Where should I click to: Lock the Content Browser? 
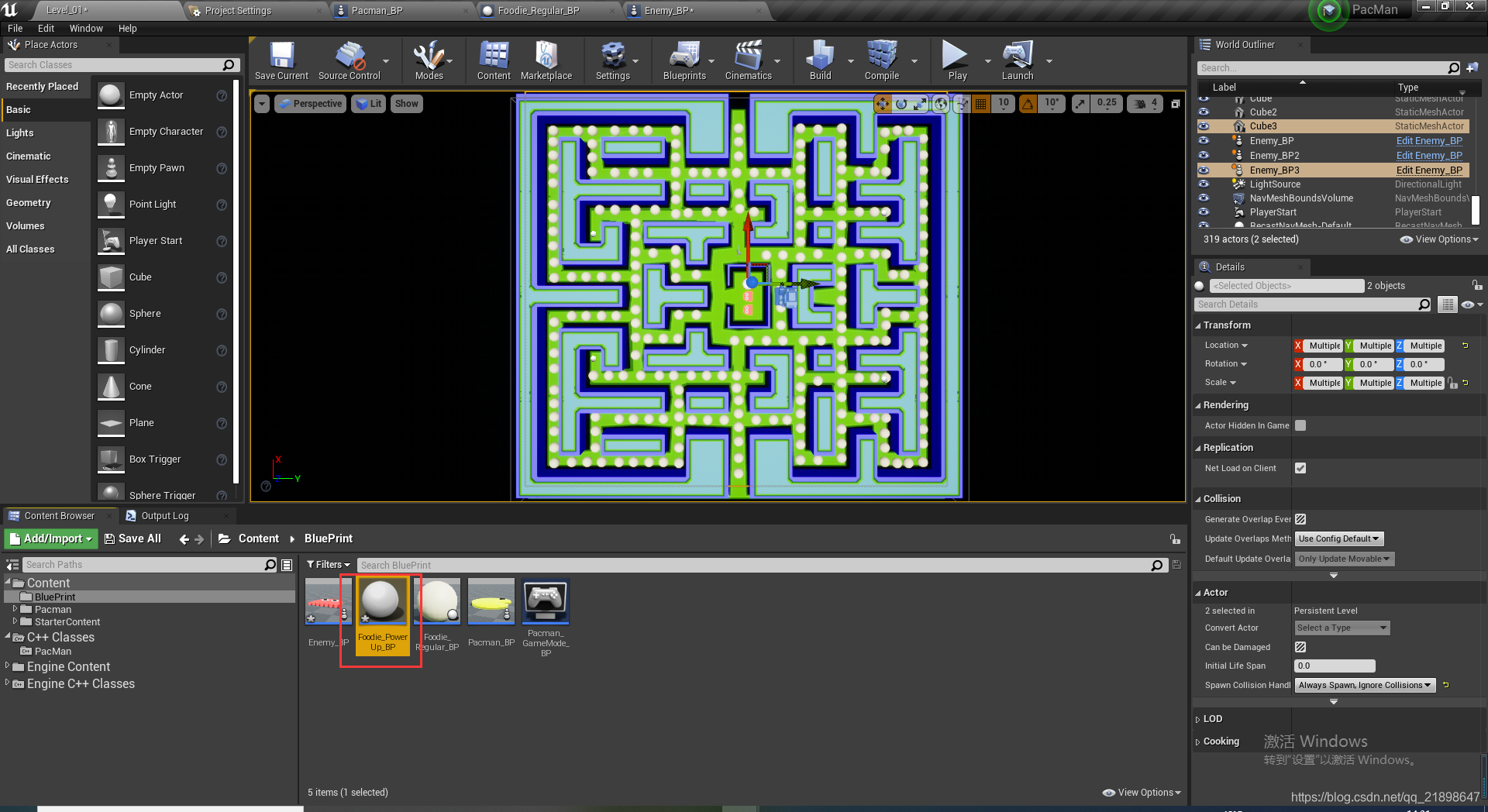[1175, 538]
